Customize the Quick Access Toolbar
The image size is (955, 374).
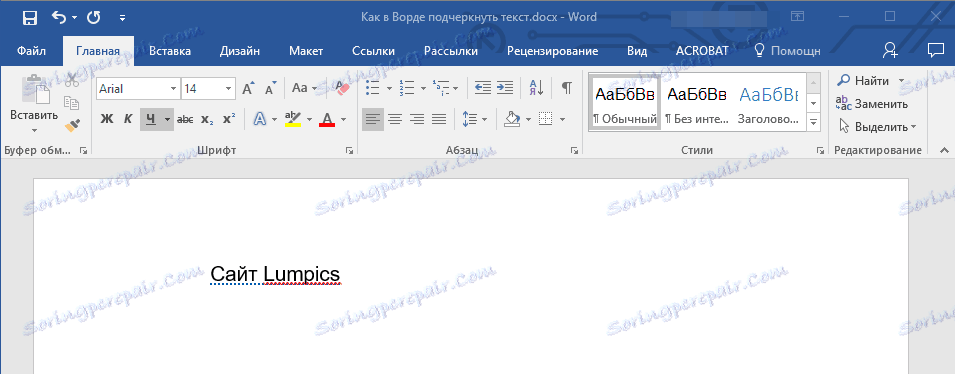122,18
